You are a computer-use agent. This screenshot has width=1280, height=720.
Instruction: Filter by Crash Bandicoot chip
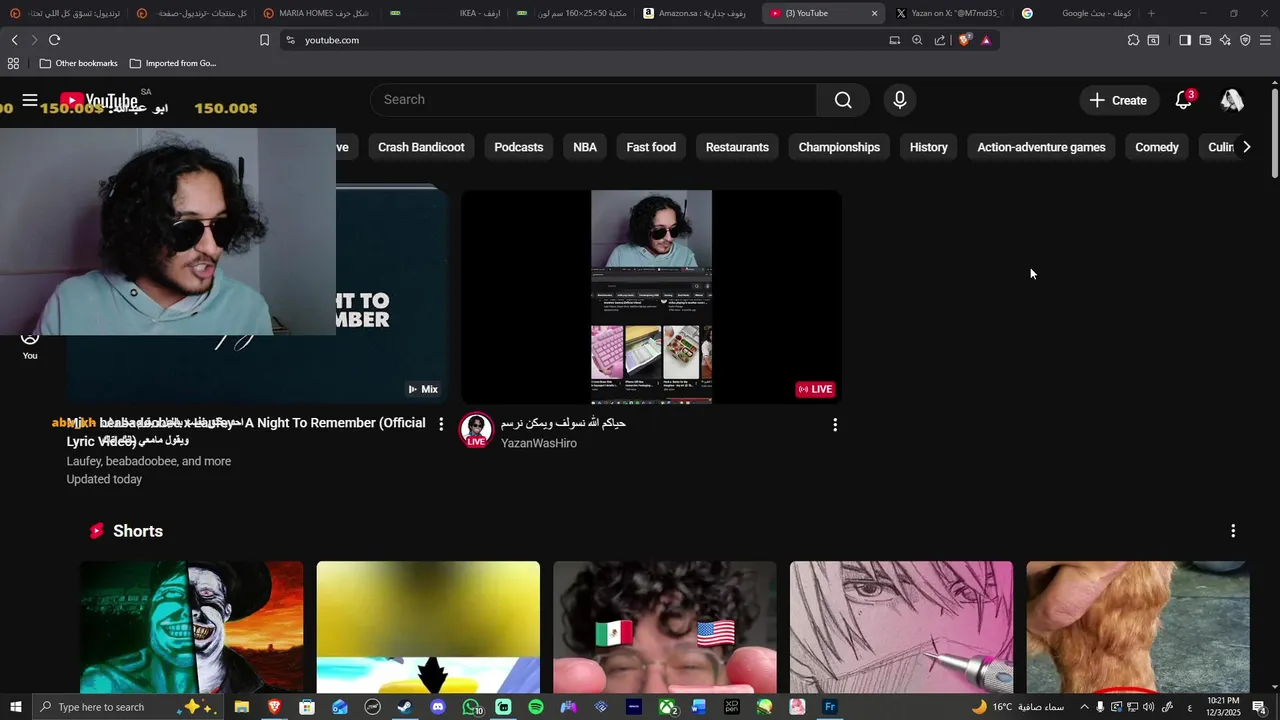pyautogui.click(x=421, y=147)
